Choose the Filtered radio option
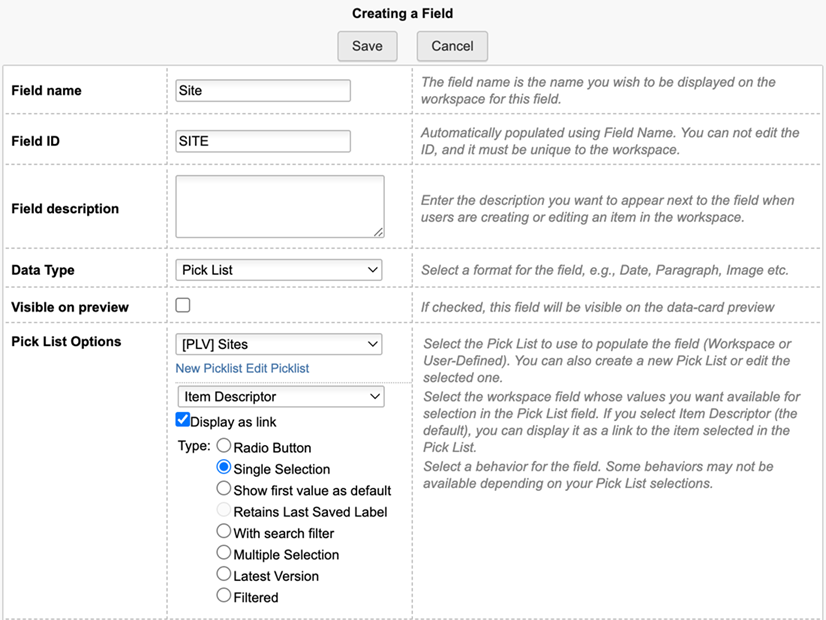This screenshot has width=826, height=620. tap(224, 596)
